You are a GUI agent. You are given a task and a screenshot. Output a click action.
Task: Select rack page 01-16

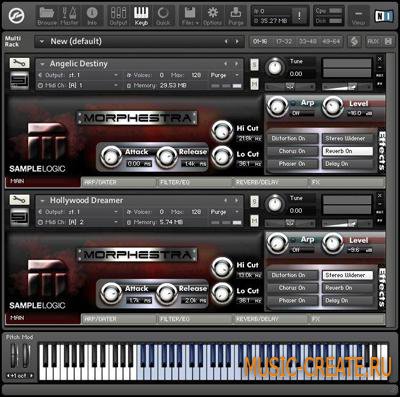260,42
